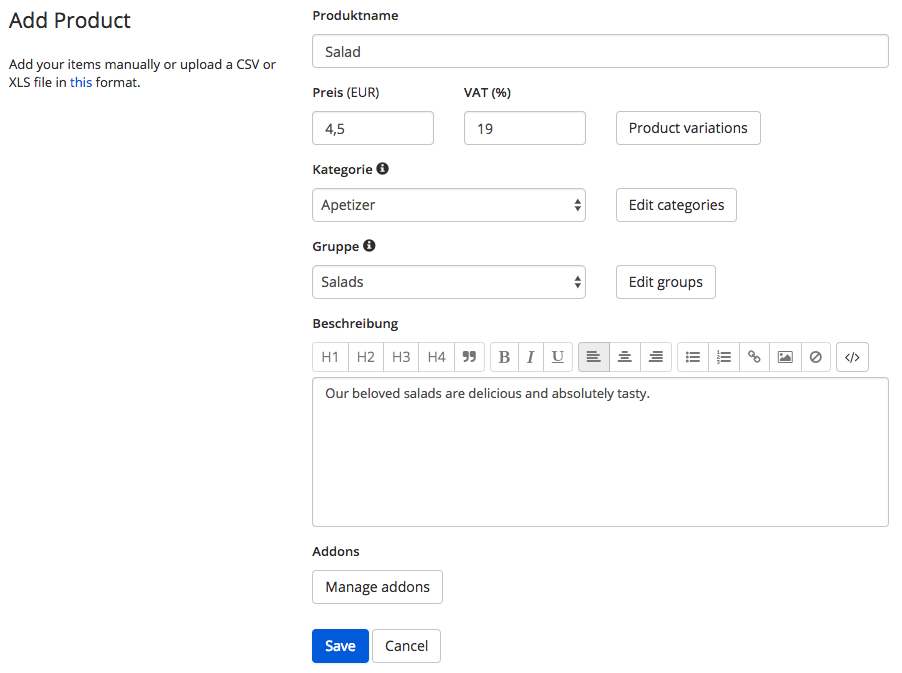The height and width of the screenshot is (673, 902).
Task: Open the Gruppe dropdown showing Salads
Action: (449, 282)
